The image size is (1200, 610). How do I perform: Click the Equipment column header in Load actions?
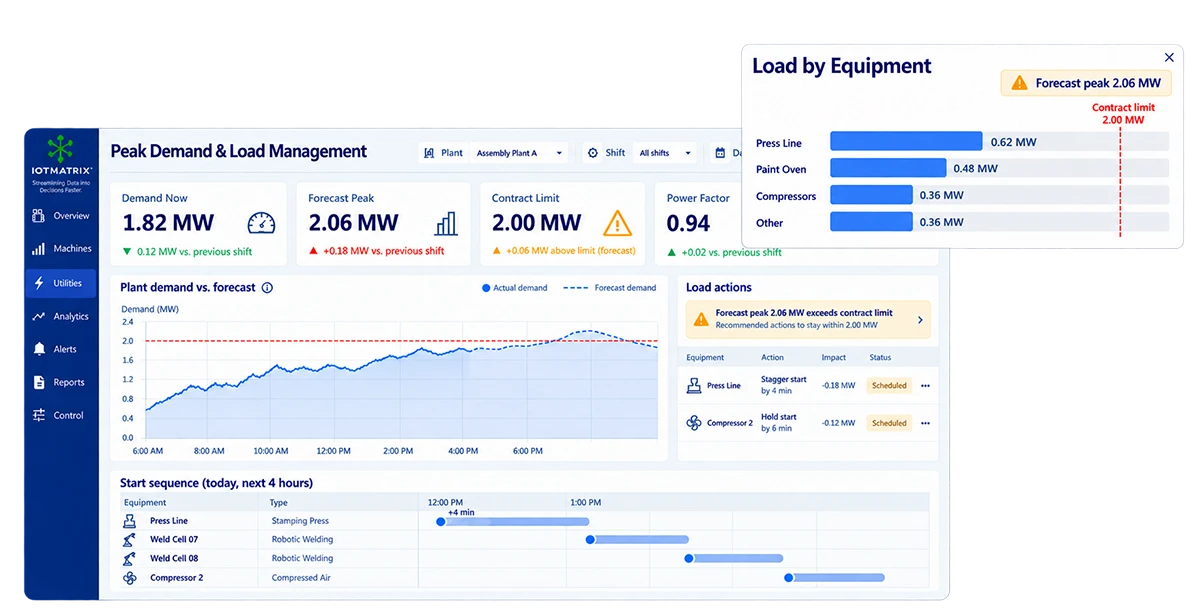(x=706, y=357)
